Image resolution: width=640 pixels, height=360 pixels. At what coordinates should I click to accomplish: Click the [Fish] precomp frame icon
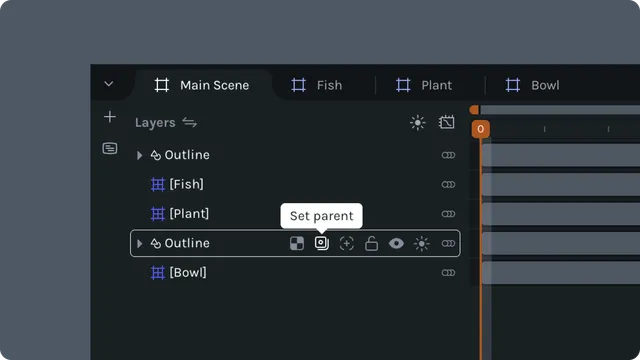[x=158, y=184]
